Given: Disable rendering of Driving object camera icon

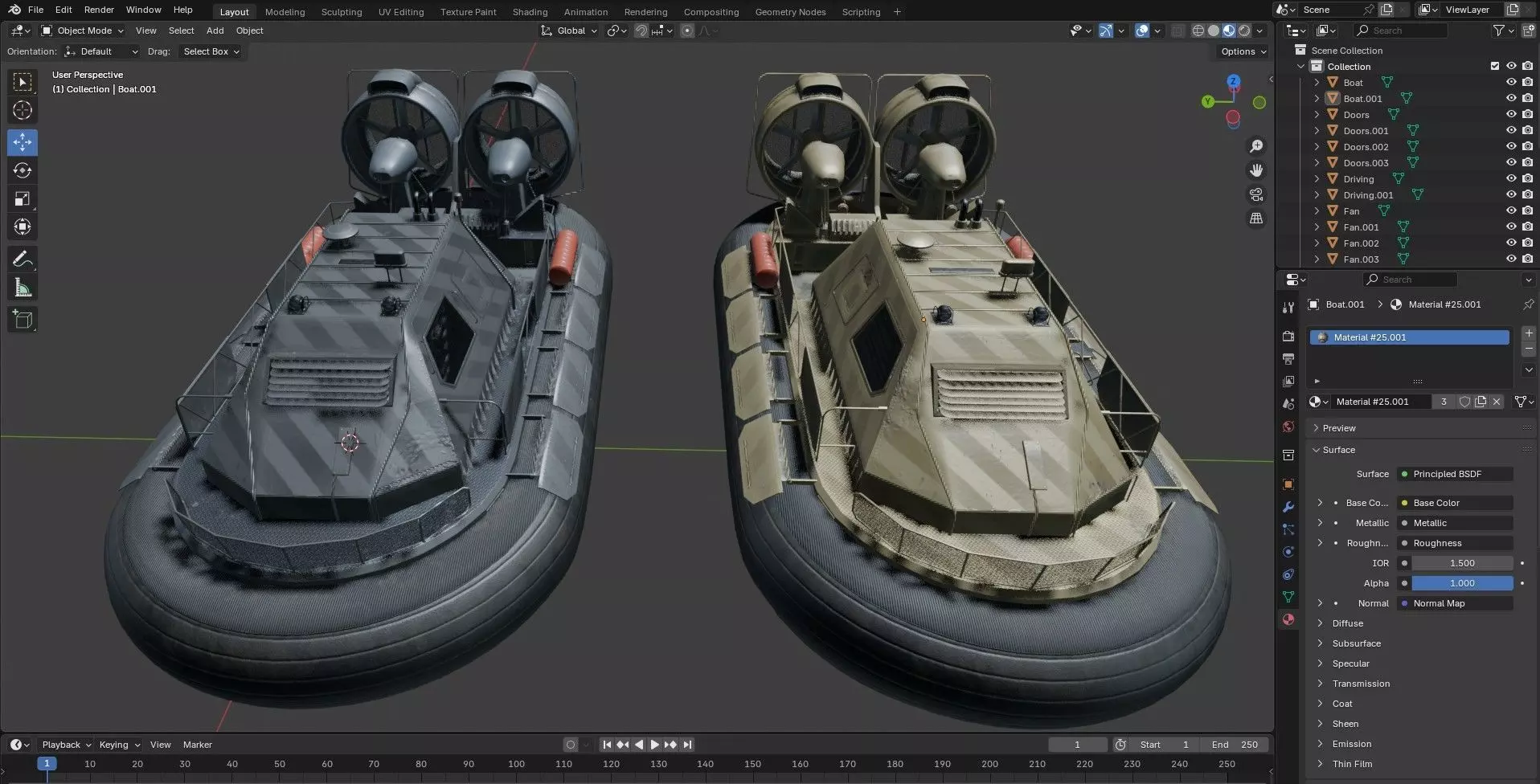Looking at the screenshot, I should coord(1527,179).
